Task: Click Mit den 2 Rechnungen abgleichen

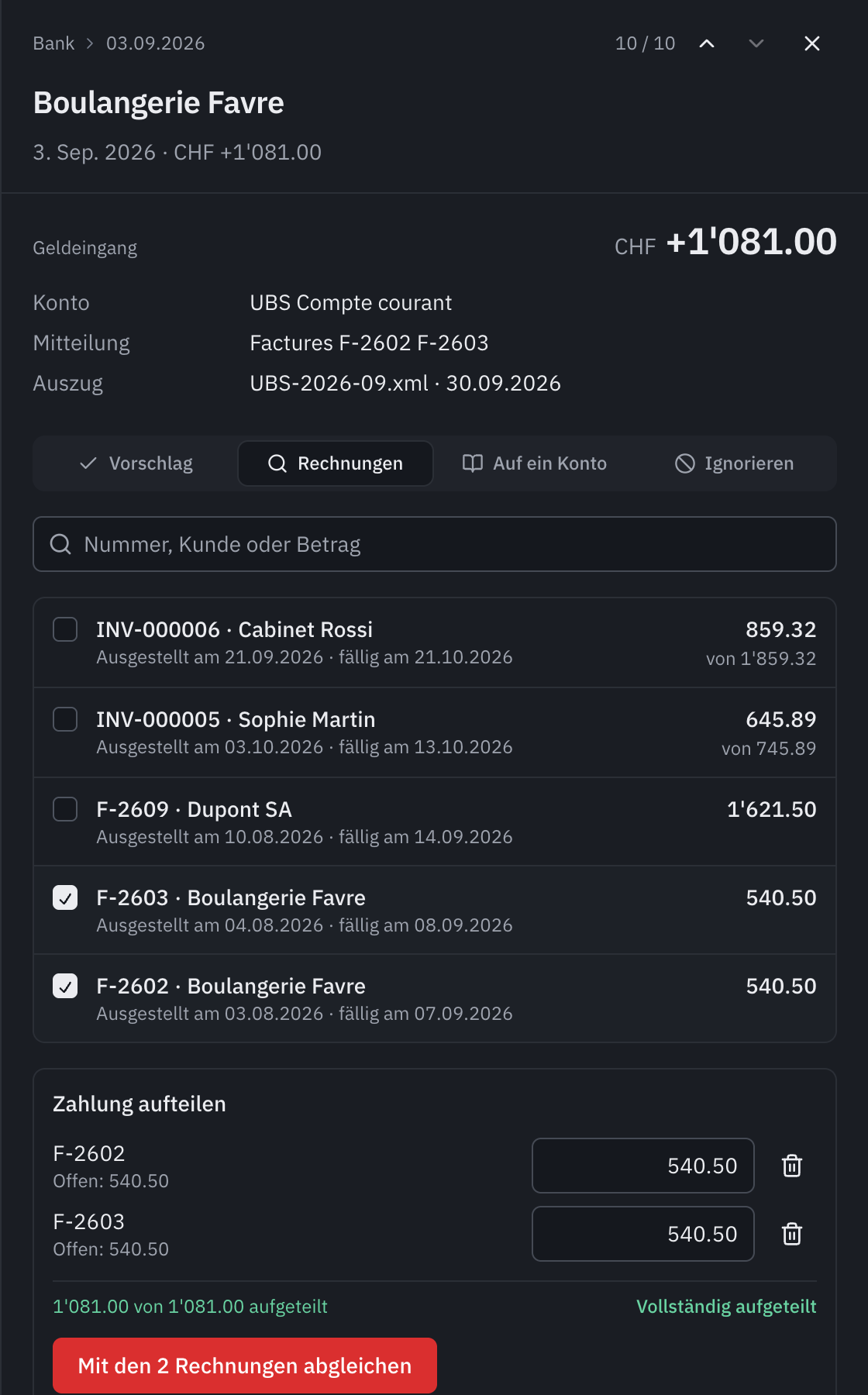Action: coord(245,1366)
